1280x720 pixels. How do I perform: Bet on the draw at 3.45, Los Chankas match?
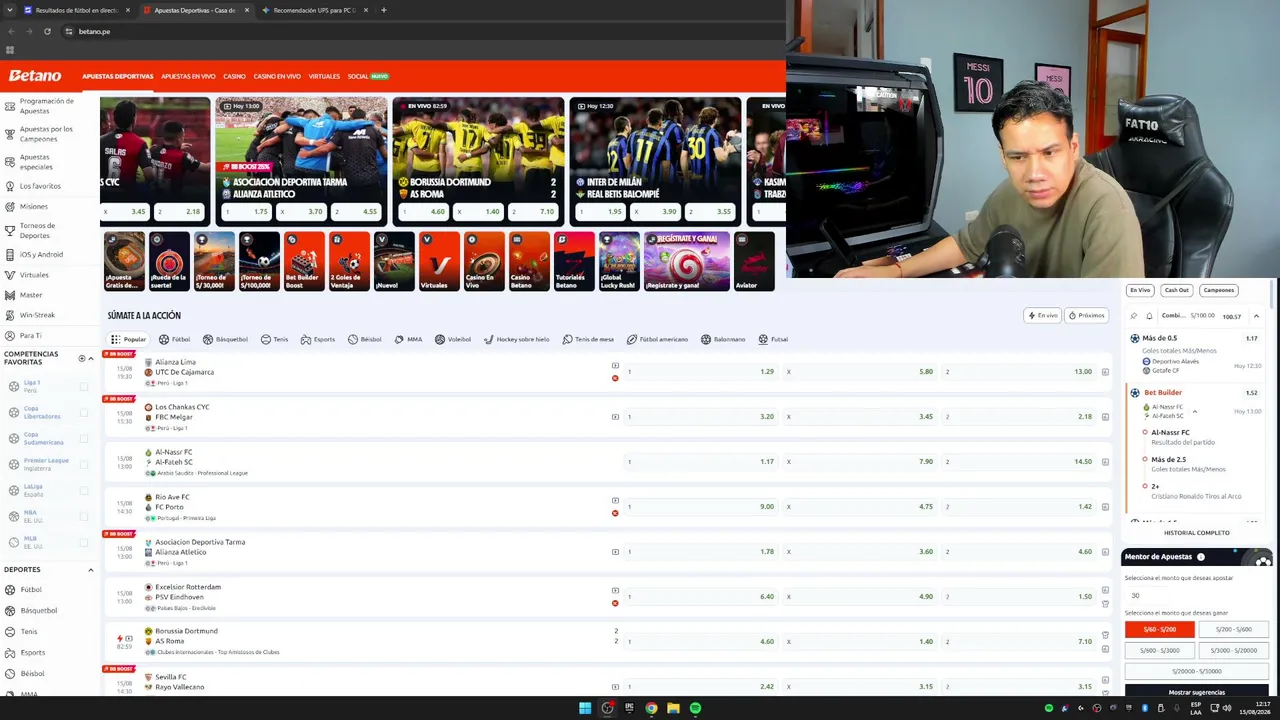coord(860,416)
